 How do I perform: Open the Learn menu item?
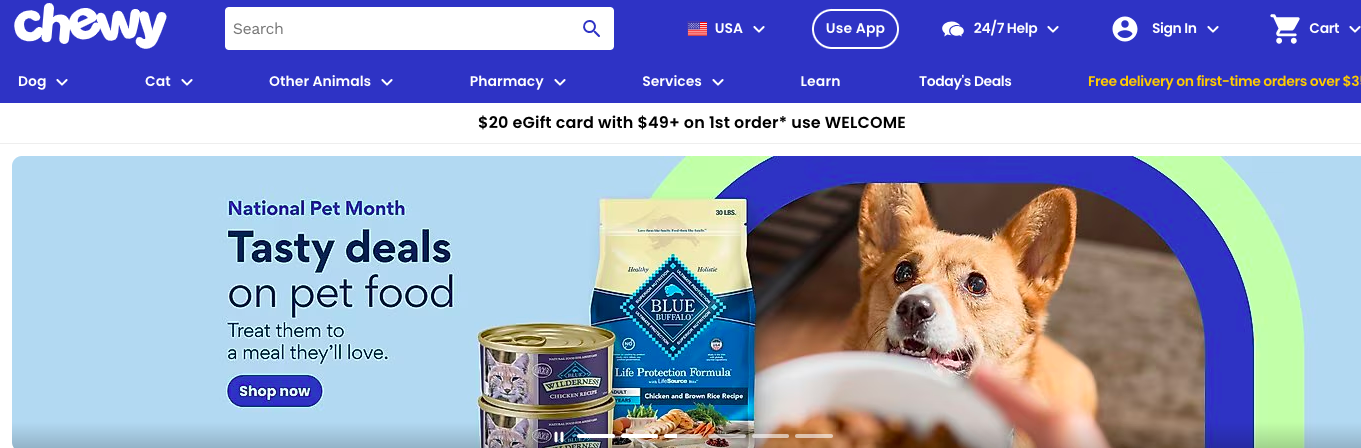point(820,81)
